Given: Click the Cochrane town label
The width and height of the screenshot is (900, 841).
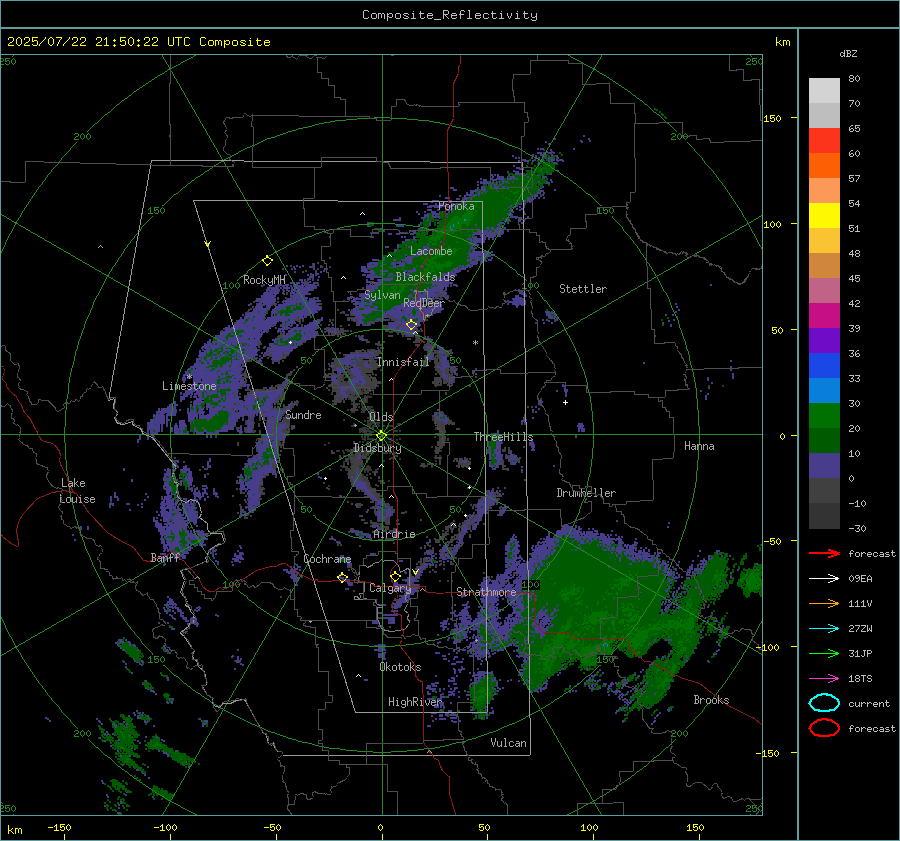Looking at the screenshot, I should click(327, 559).
